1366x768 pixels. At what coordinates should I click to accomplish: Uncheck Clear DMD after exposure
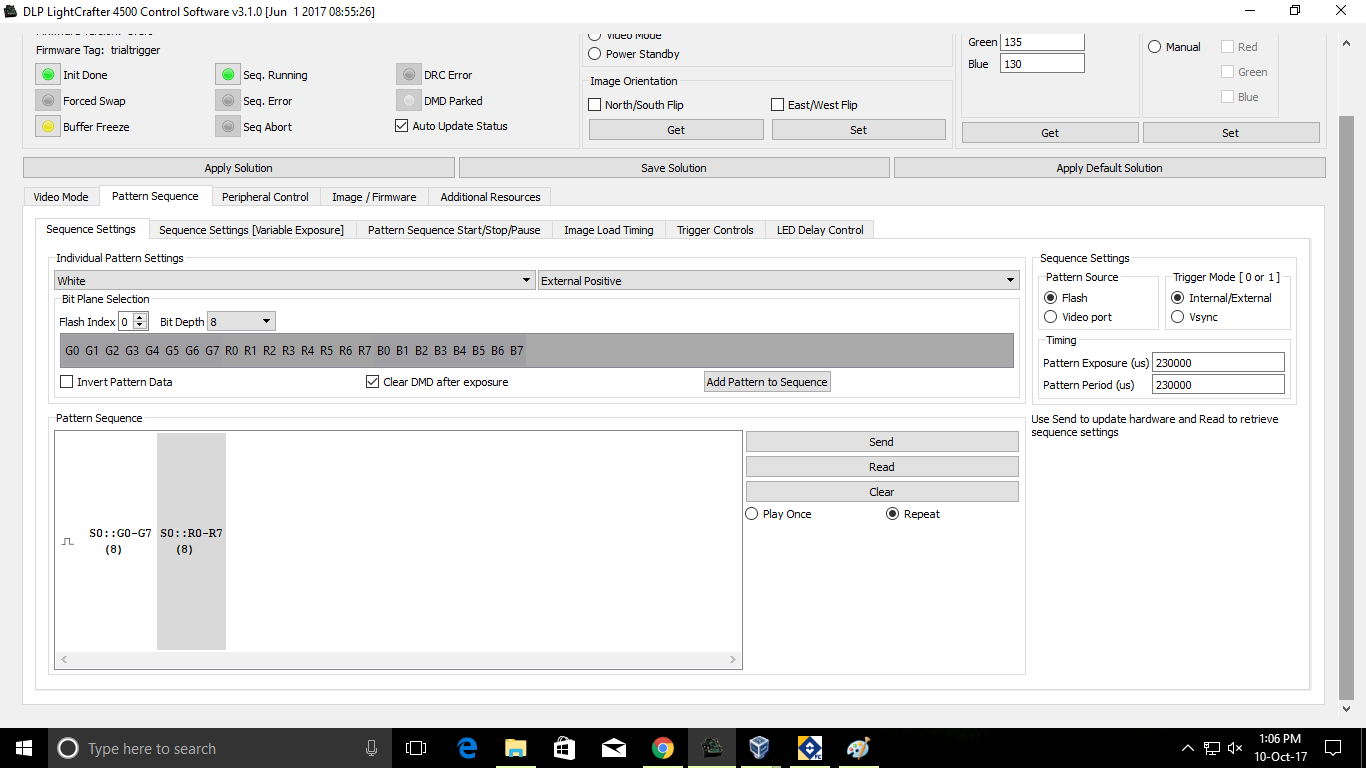(x=373, y=382)
